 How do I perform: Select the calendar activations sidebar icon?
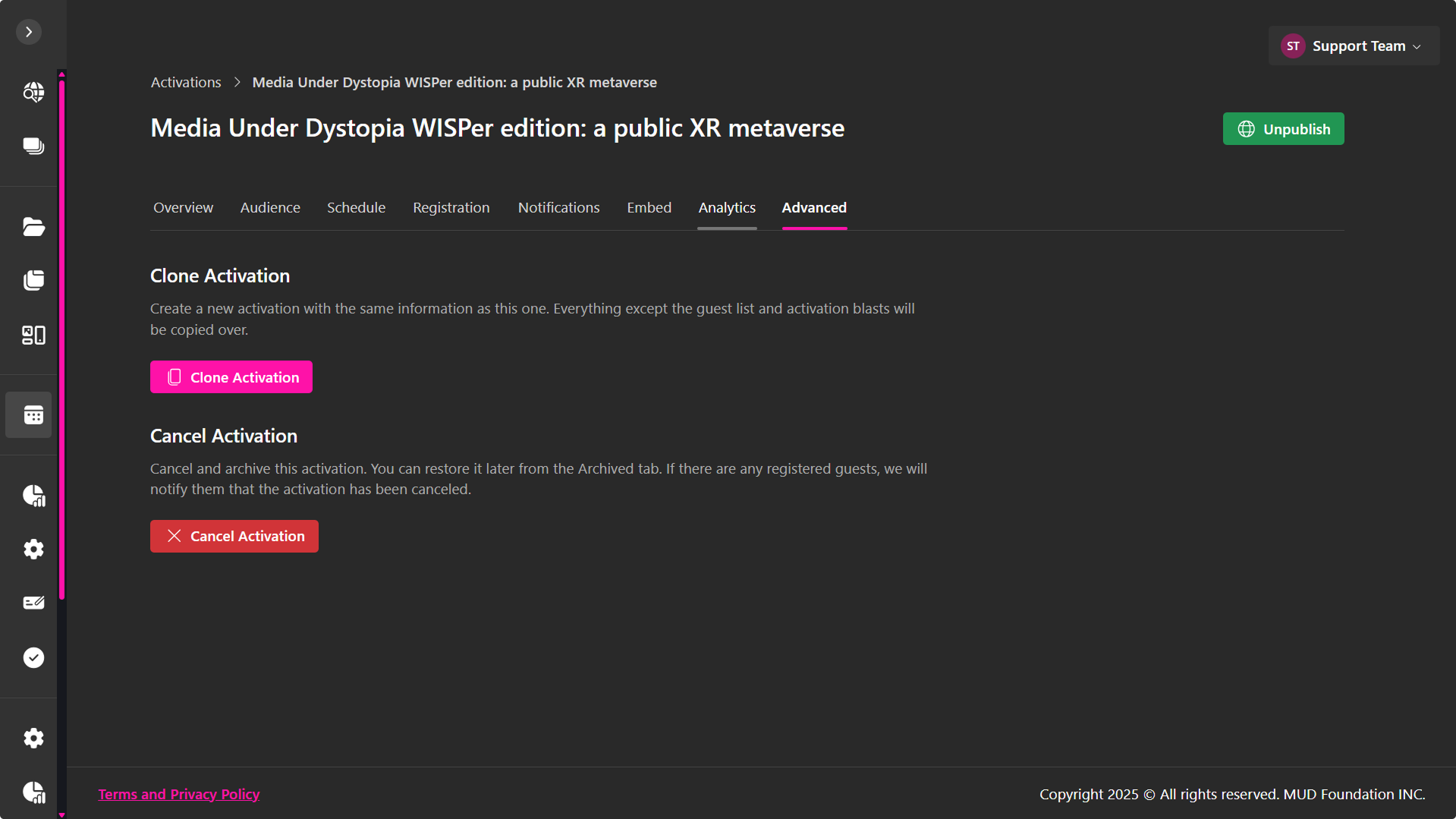tap(33, 415)
